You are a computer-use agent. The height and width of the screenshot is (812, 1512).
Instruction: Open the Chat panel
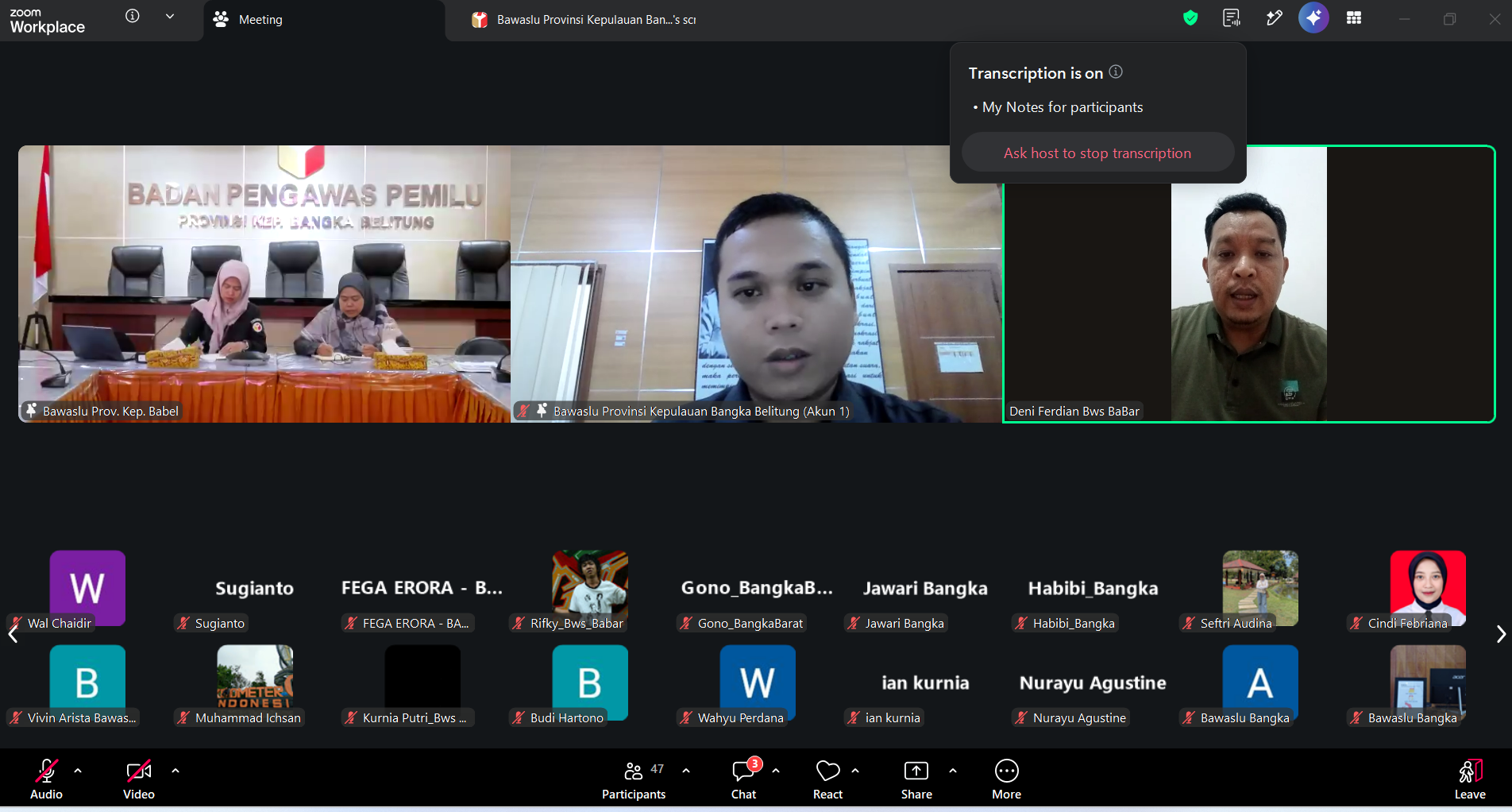(744, 779)
